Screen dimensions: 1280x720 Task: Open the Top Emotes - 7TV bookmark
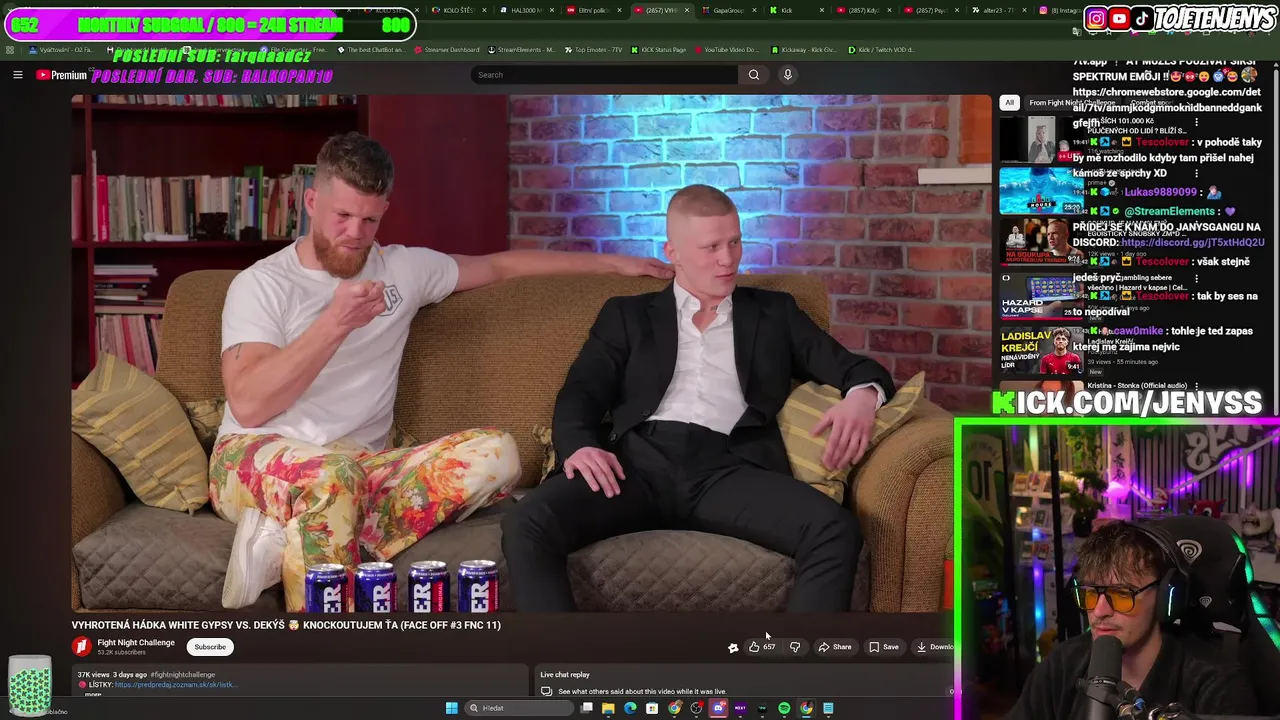(x=596, y=49)
